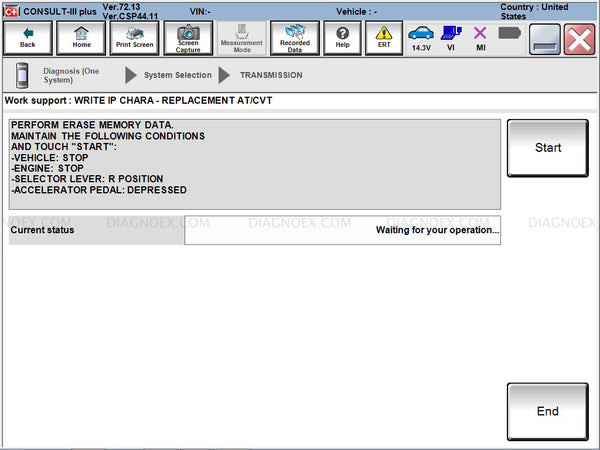Go to the Home screen
The image size is (600, 450).
(81, 37)
